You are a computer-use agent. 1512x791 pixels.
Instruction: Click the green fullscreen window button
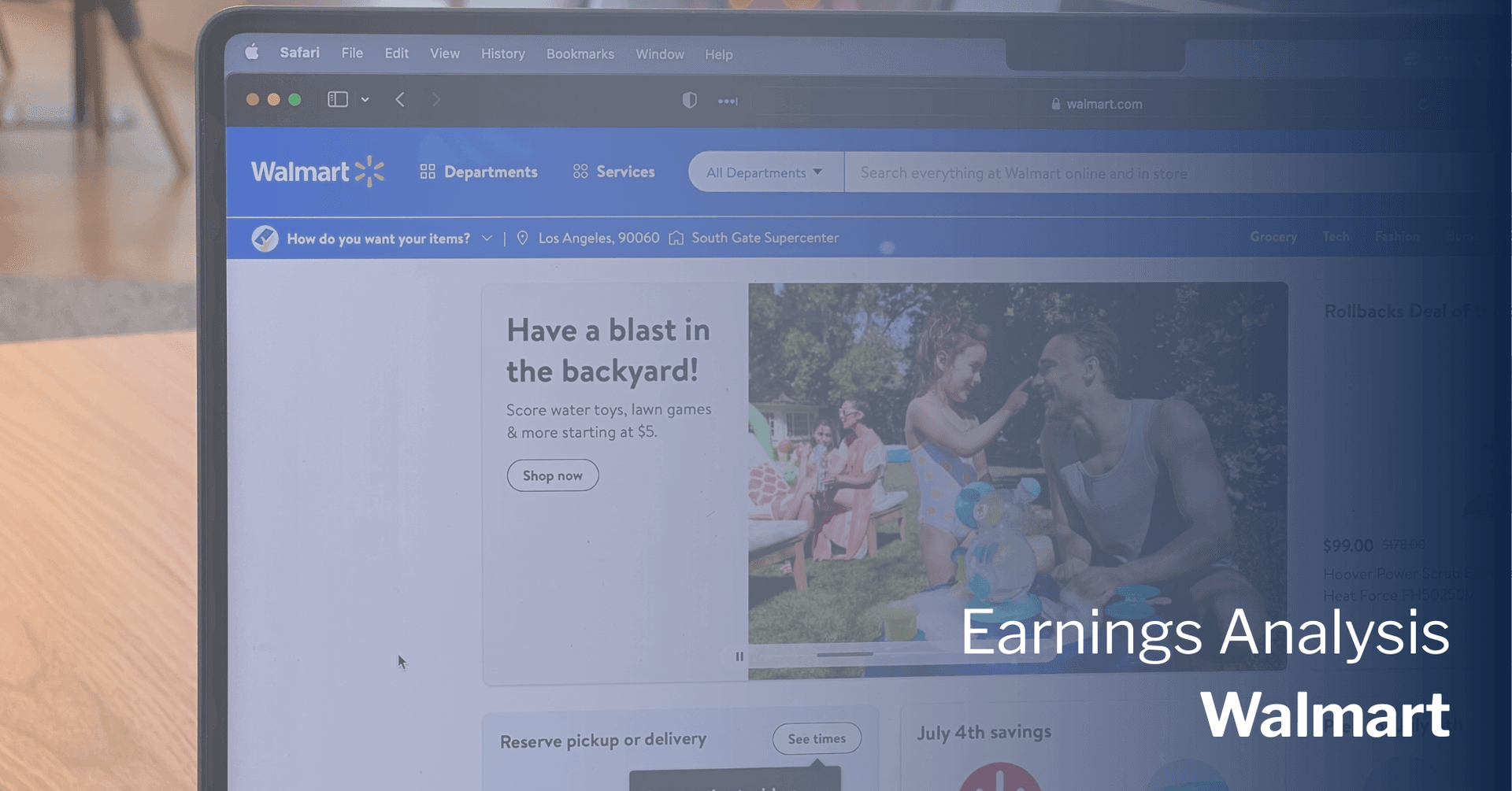tap(295, 99)
